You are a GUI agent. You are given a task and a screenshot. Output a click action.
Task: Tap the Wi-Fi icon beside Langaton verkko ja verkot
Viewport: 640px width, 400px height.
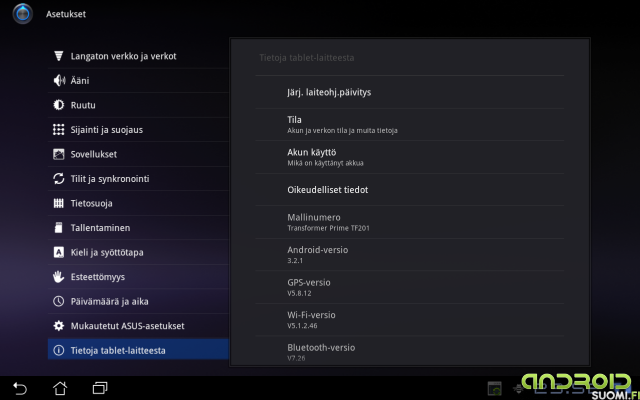click(58, 56)
